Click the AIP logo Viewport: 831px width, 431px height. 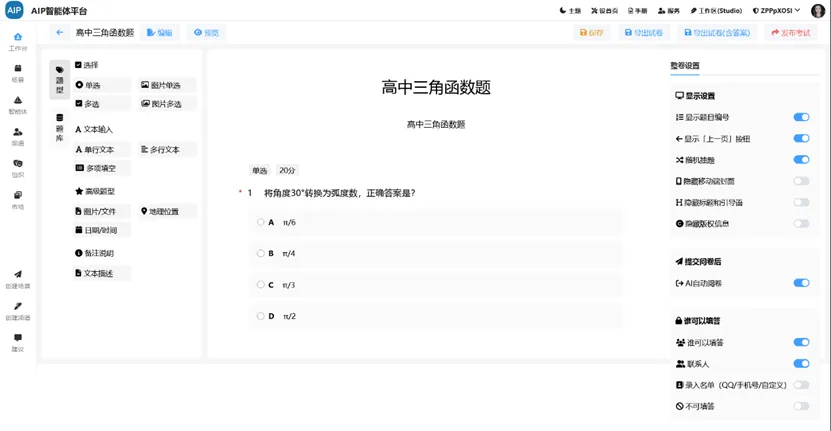(x=14, y=10)
